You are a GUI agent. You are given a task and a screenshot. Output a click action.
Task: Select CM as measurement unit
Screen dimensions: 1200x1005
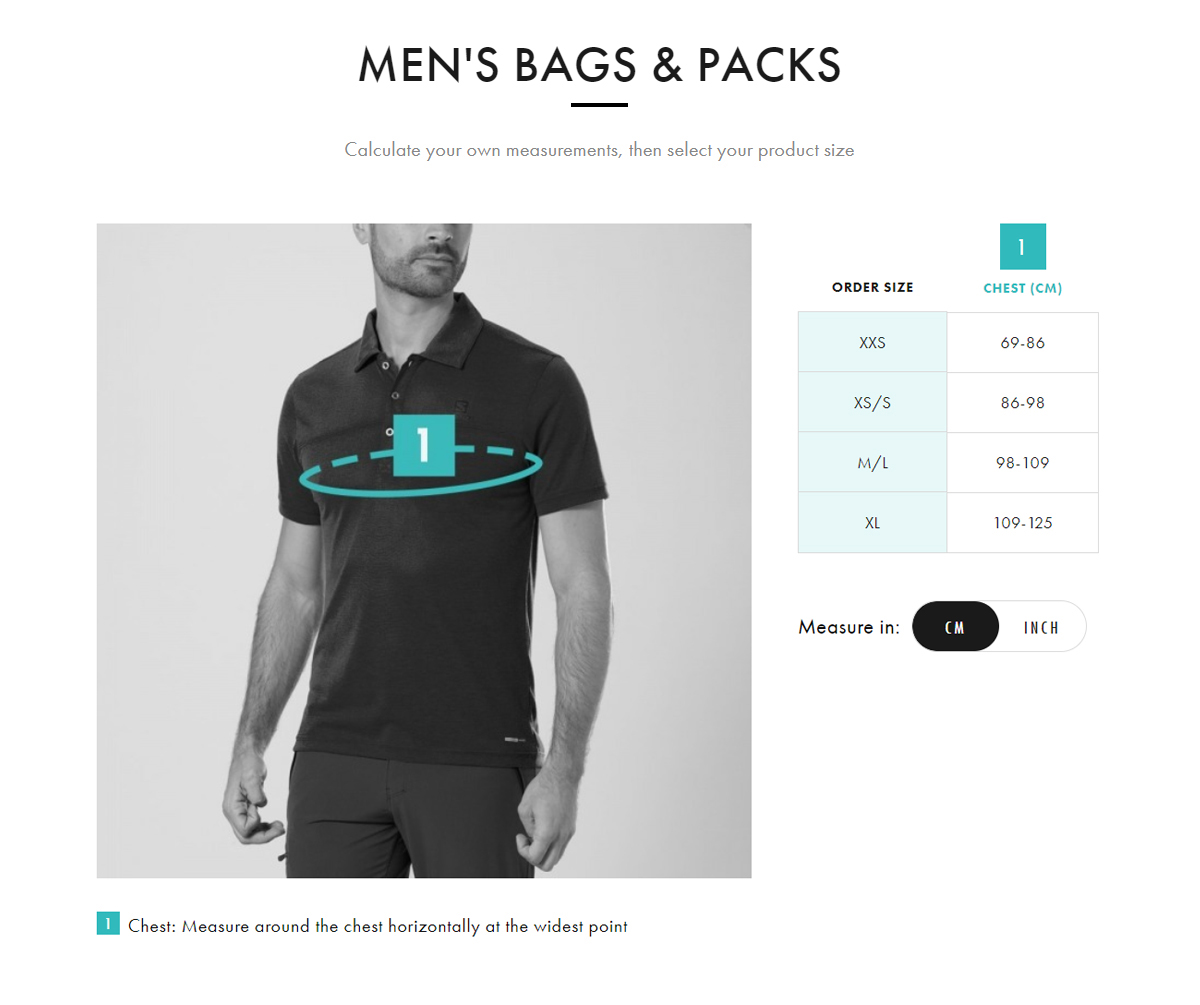click(955, 627)
